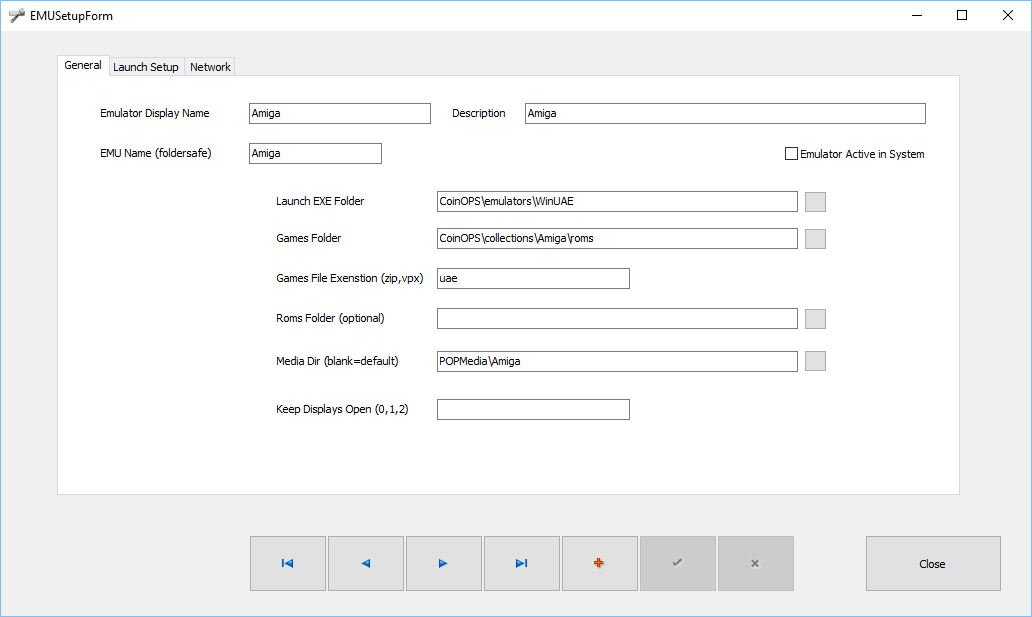Click Keep Displays Open input box
Screen dimensions: 1032x617
533,410
